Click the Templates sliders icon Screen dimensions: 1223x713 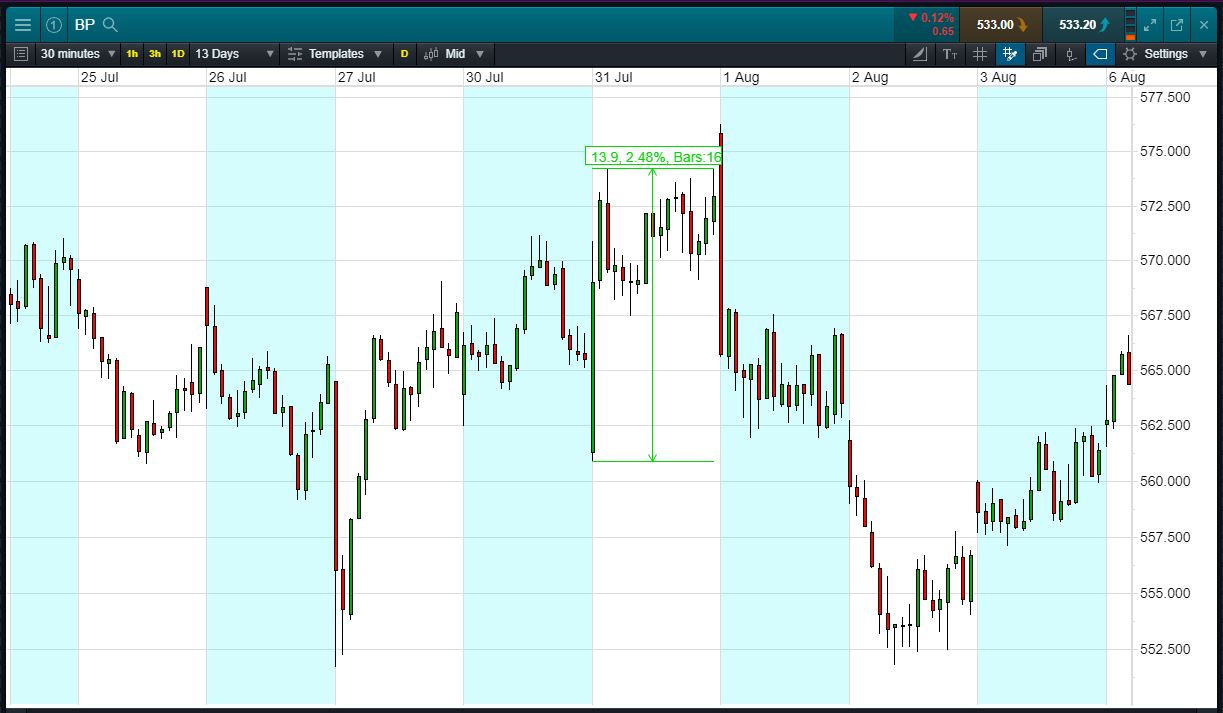pos(295,54)
